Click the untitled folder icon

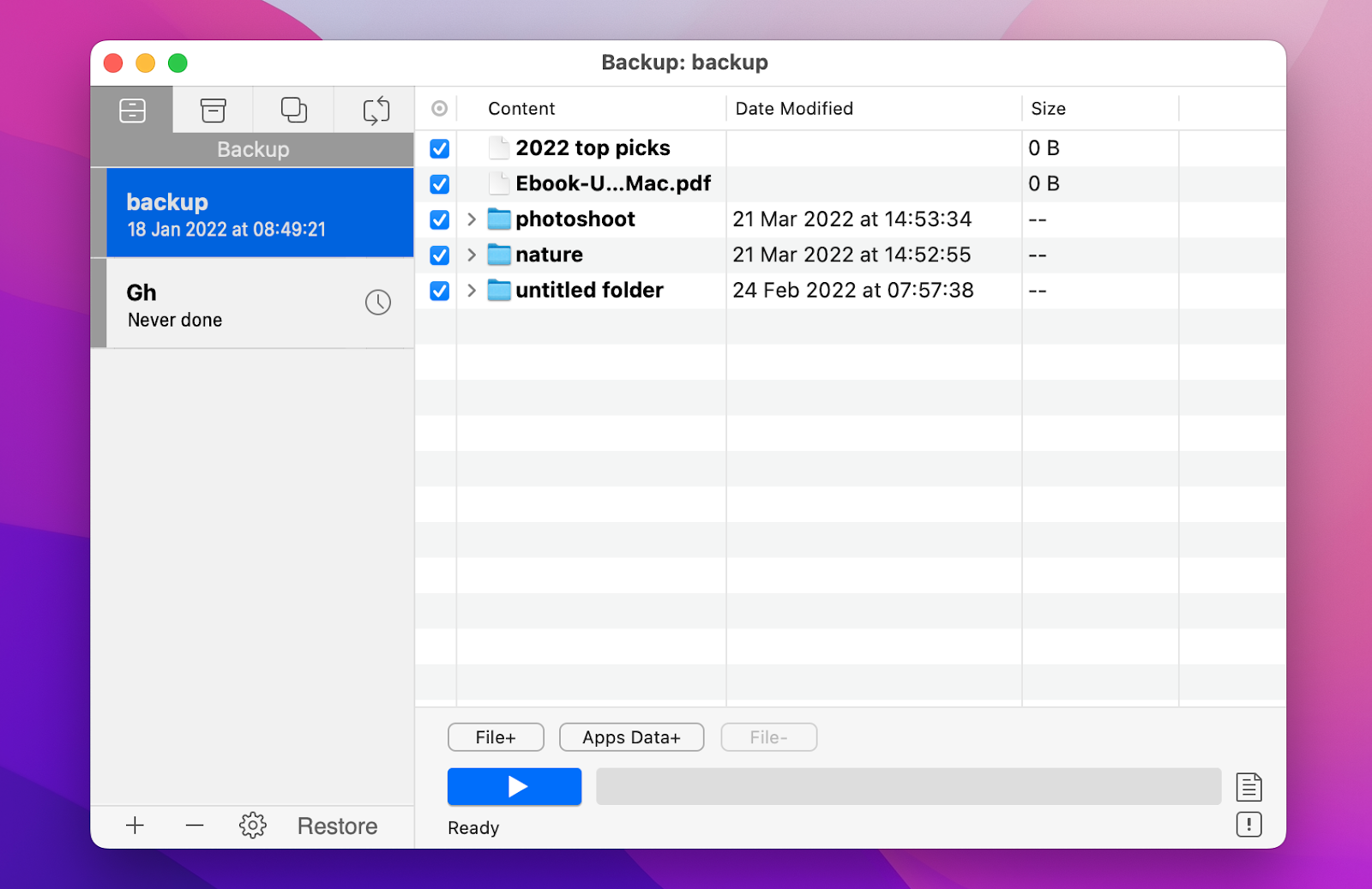coord(499,291)
